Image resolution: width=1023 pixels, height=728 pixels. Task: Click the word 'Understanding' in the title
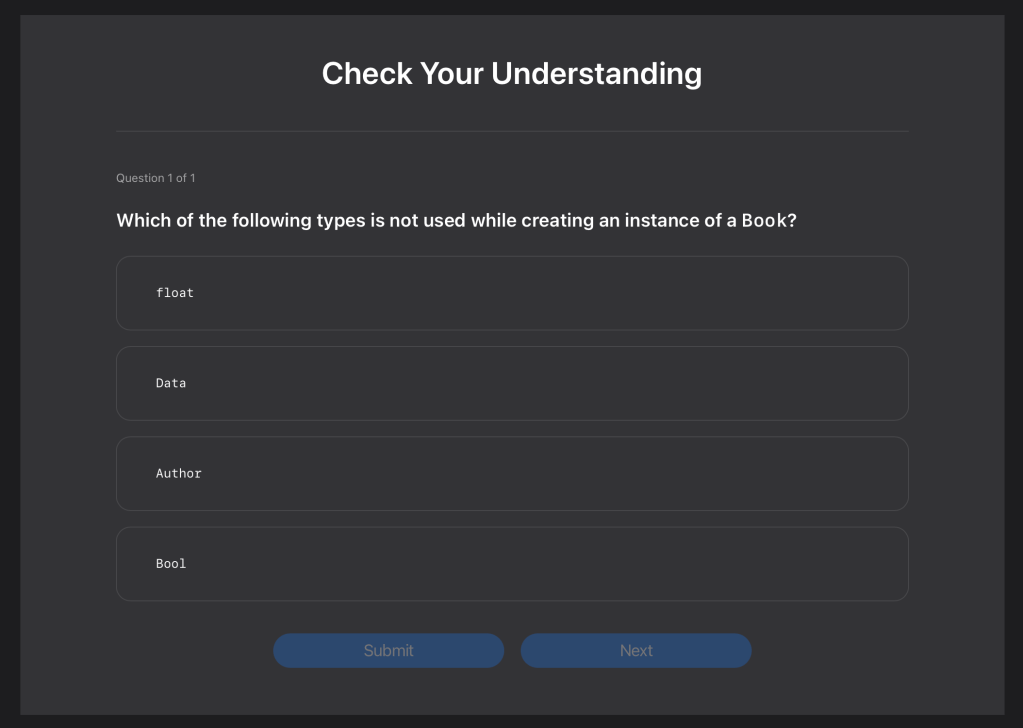click(596, 73)
